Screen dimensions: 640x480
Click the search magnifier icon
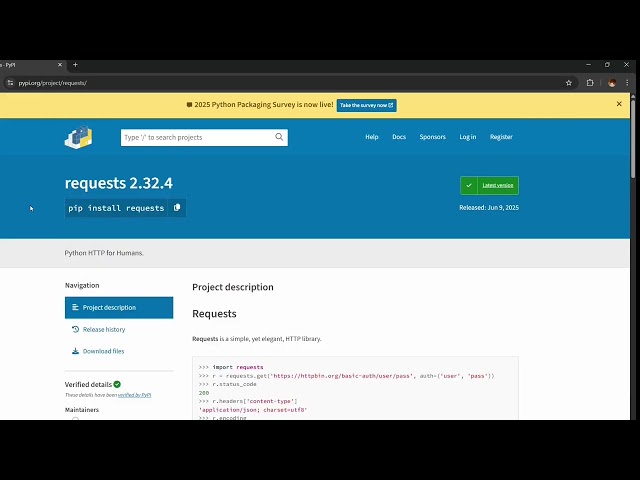pyautogui.click(x=279, y=137)
